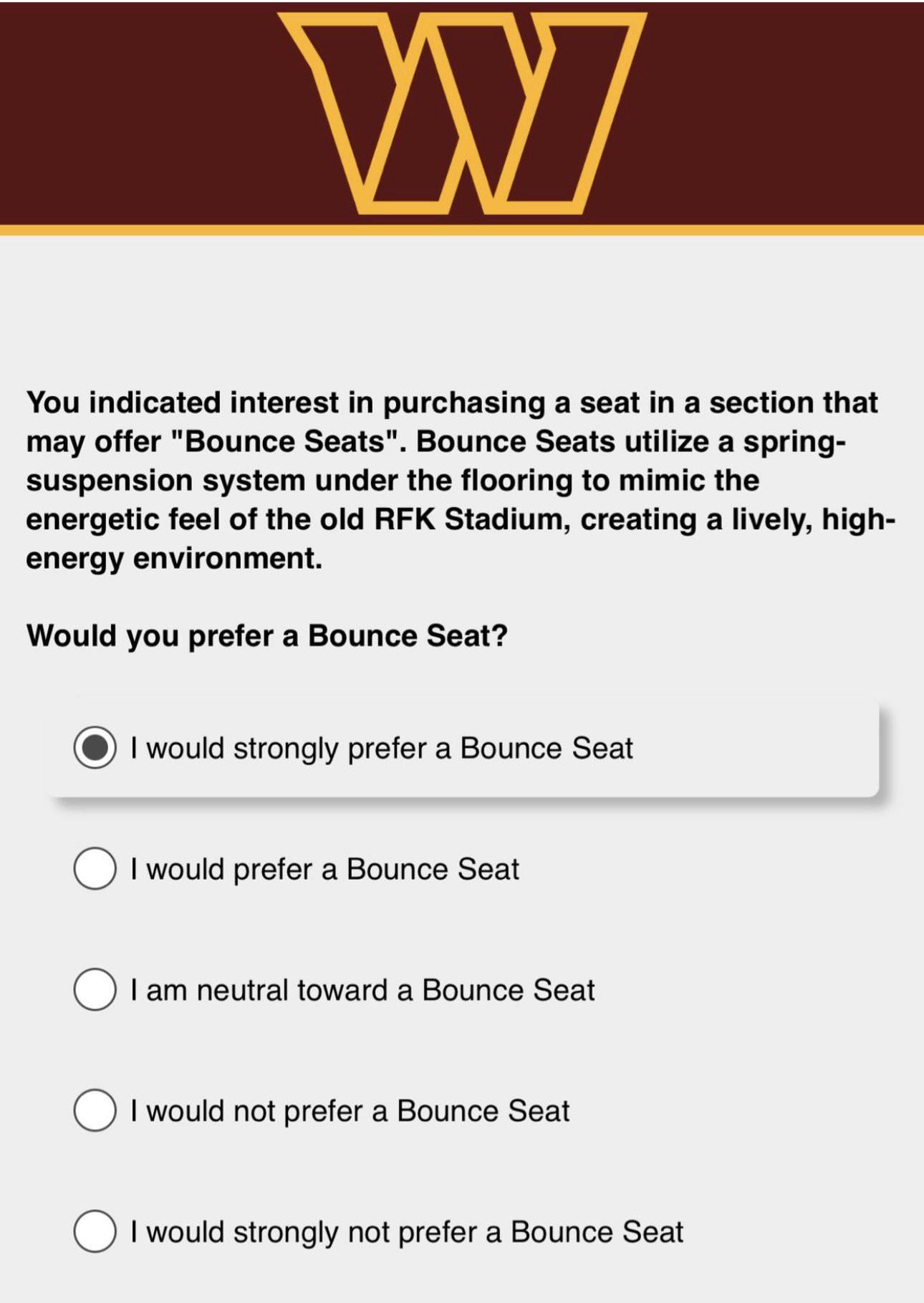
Task: Choose the 'strongly not prefer' radio button
Action: coord(95,1232)
